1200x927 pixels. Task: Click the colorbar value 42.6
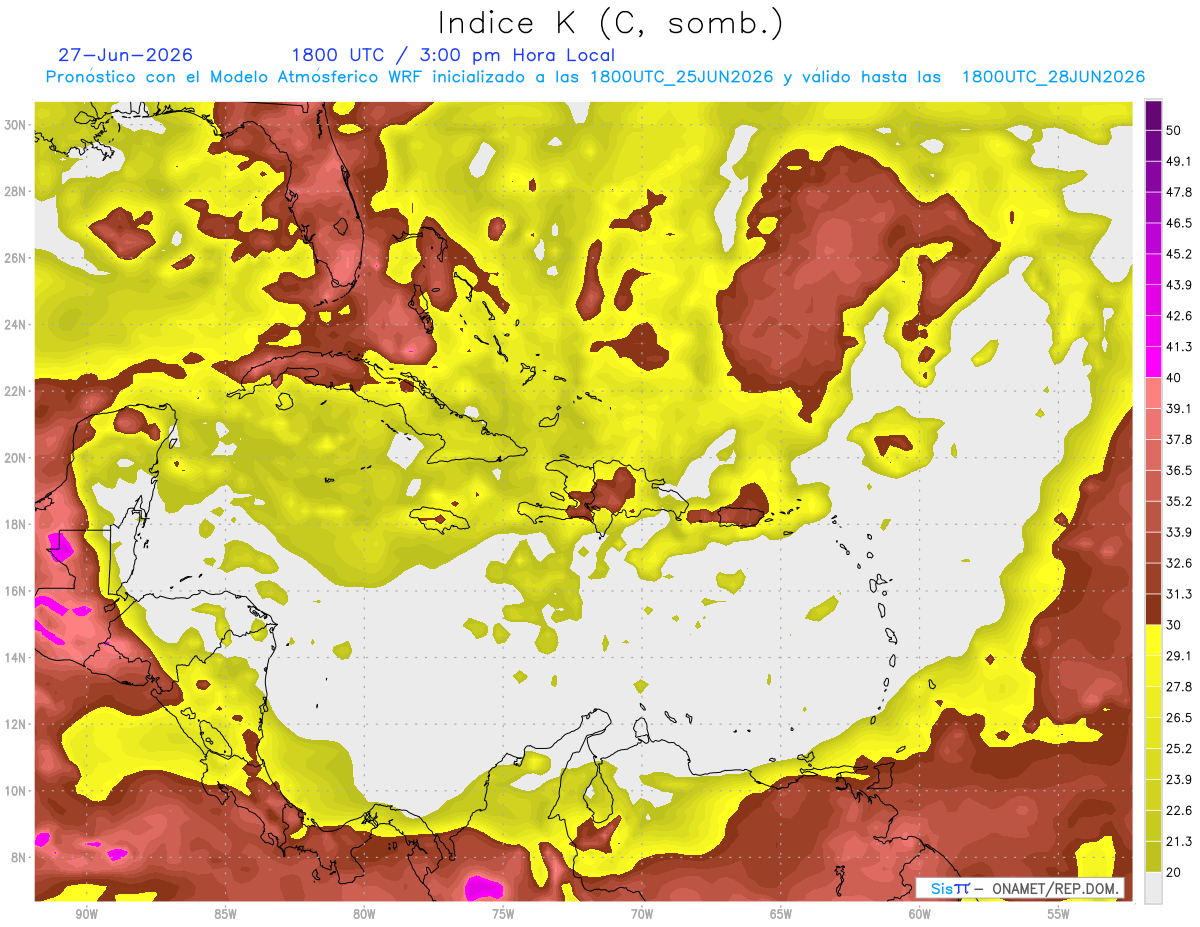tap(1179, 316)
